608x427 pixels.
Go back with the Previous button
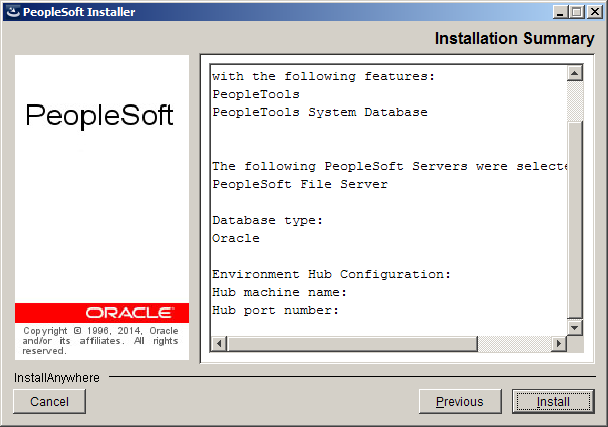click(x=460, y=401)
